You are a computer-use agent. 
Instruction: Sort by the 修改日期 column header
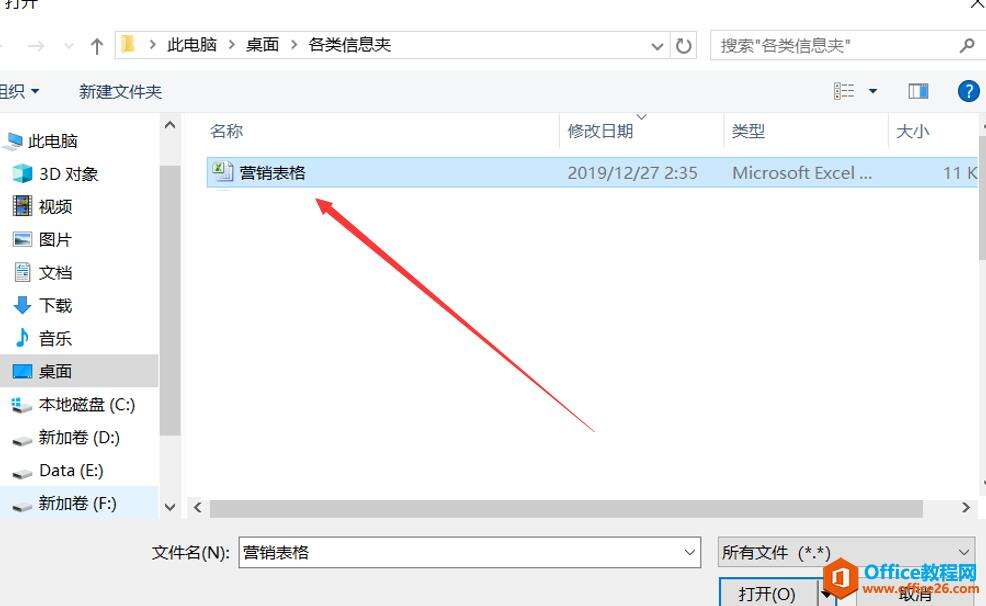(x=600, y=131)
